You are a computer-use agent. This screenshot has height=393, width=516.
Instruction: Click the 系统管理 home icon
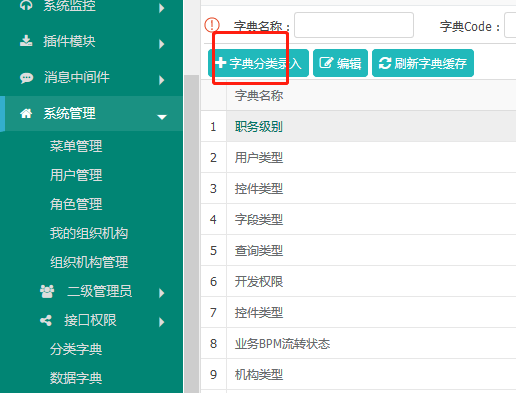click(x=26, y=113)
